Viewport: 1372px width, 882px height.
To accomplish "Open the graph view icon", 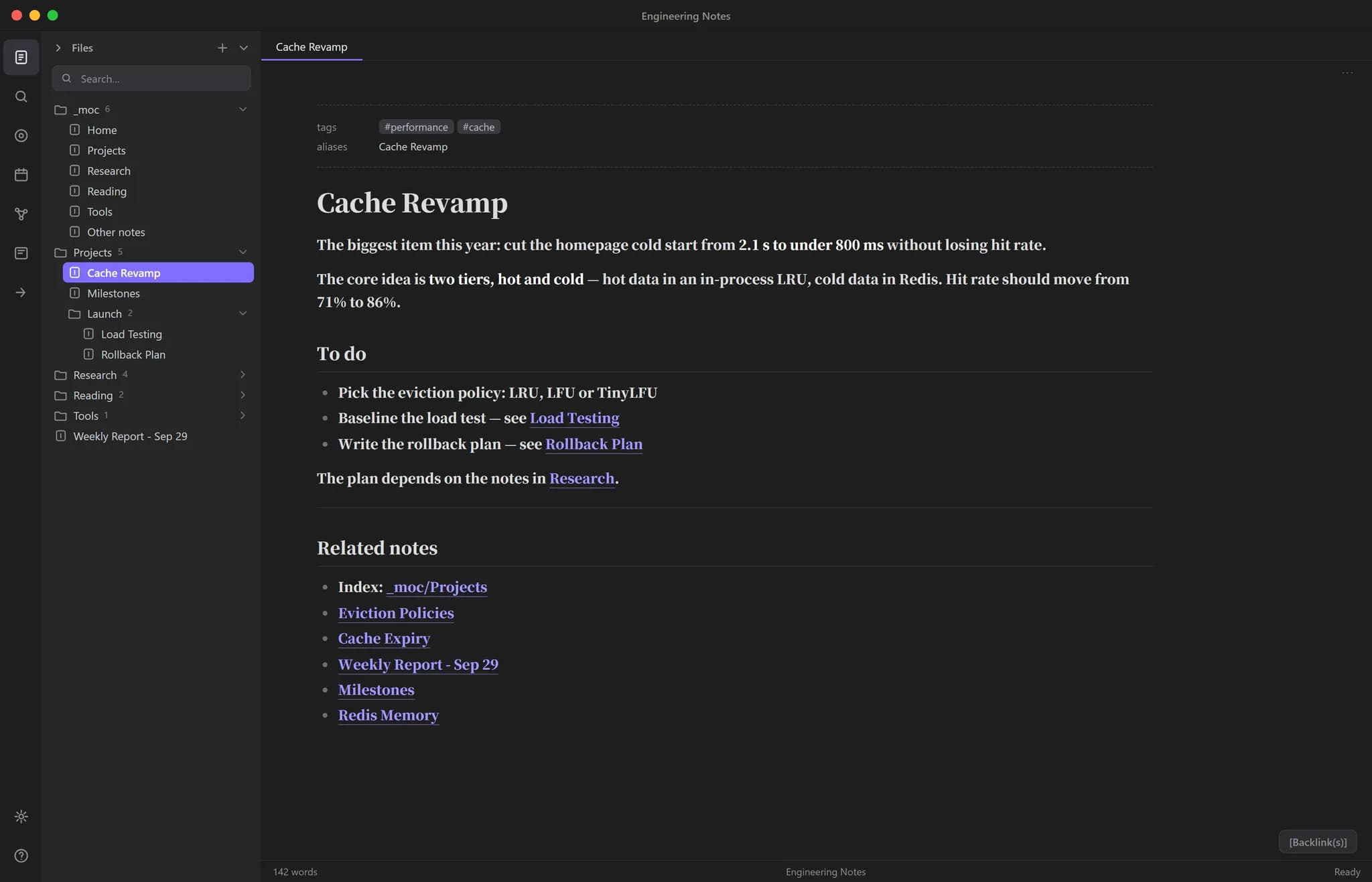I will pos(21,214).
